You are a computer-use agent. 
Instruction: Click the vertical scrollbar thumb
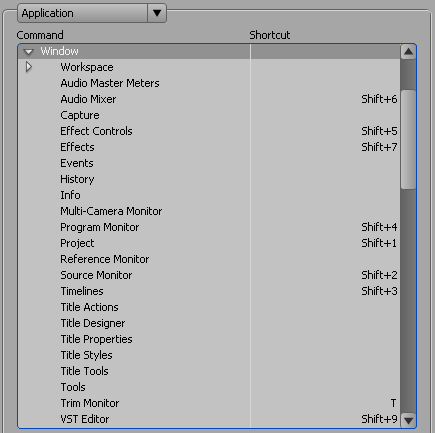pos(408,139)
